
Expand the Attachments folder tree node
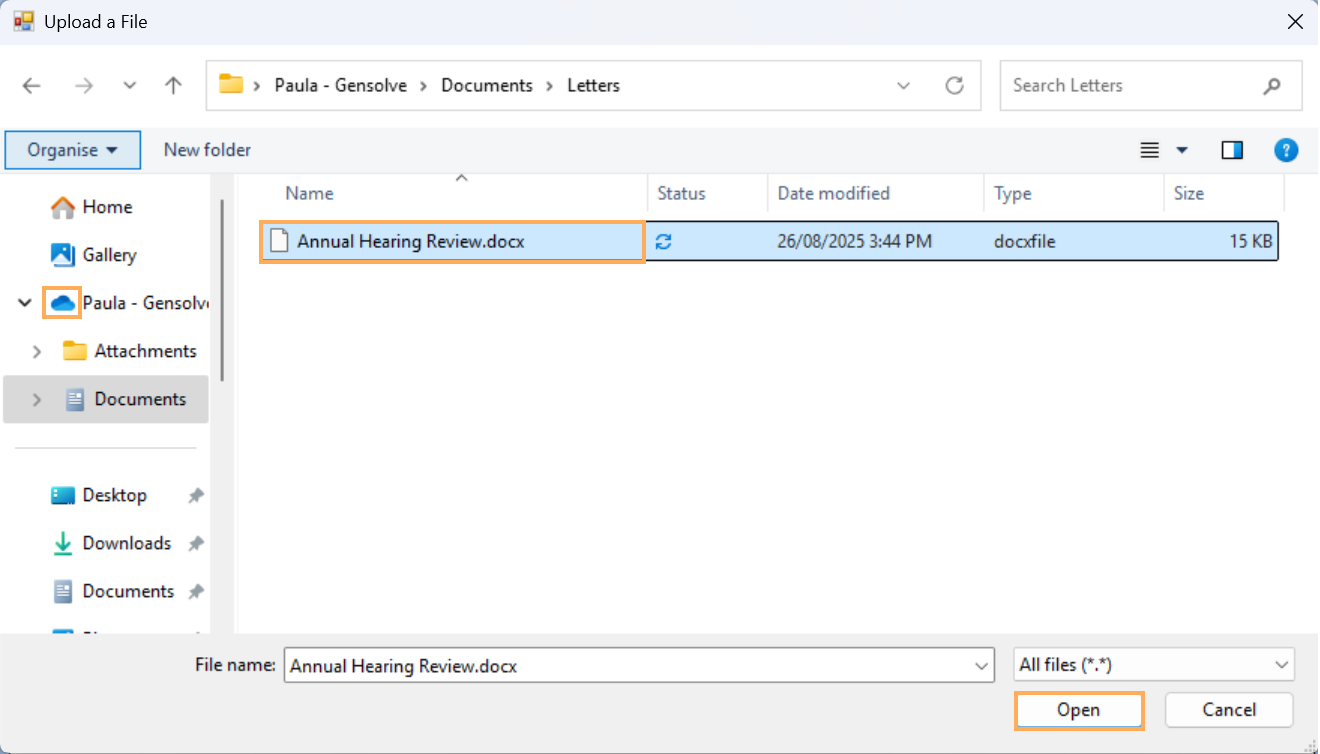coord(38,351)
